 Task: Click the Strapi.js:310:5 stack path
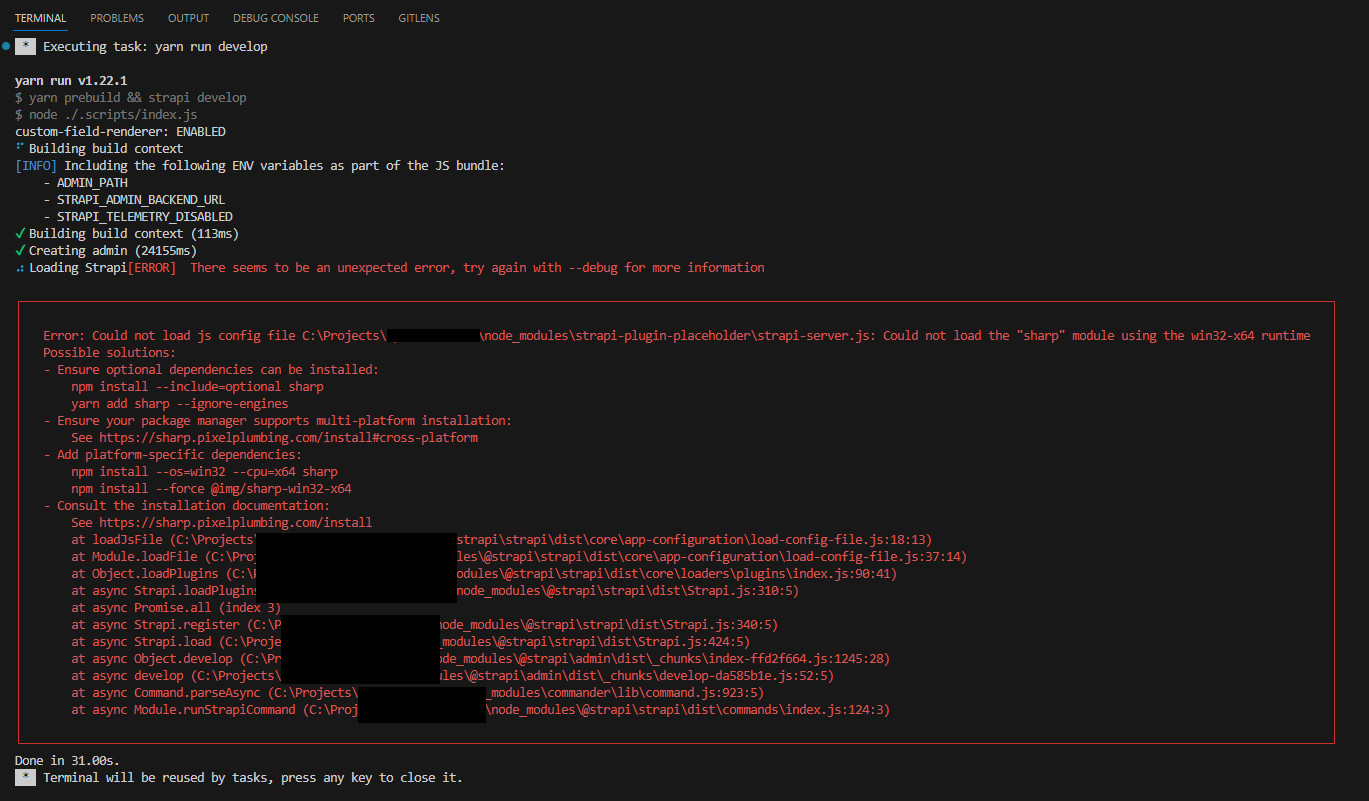tap(627, 590)
